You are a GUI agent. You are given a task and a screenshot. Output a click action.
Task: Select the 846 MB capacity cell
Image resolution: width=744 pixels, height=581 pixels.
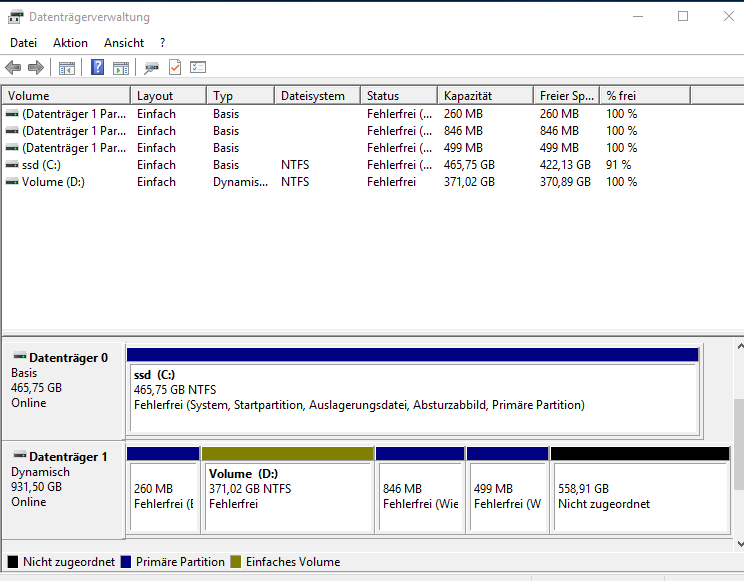(463, 131)
